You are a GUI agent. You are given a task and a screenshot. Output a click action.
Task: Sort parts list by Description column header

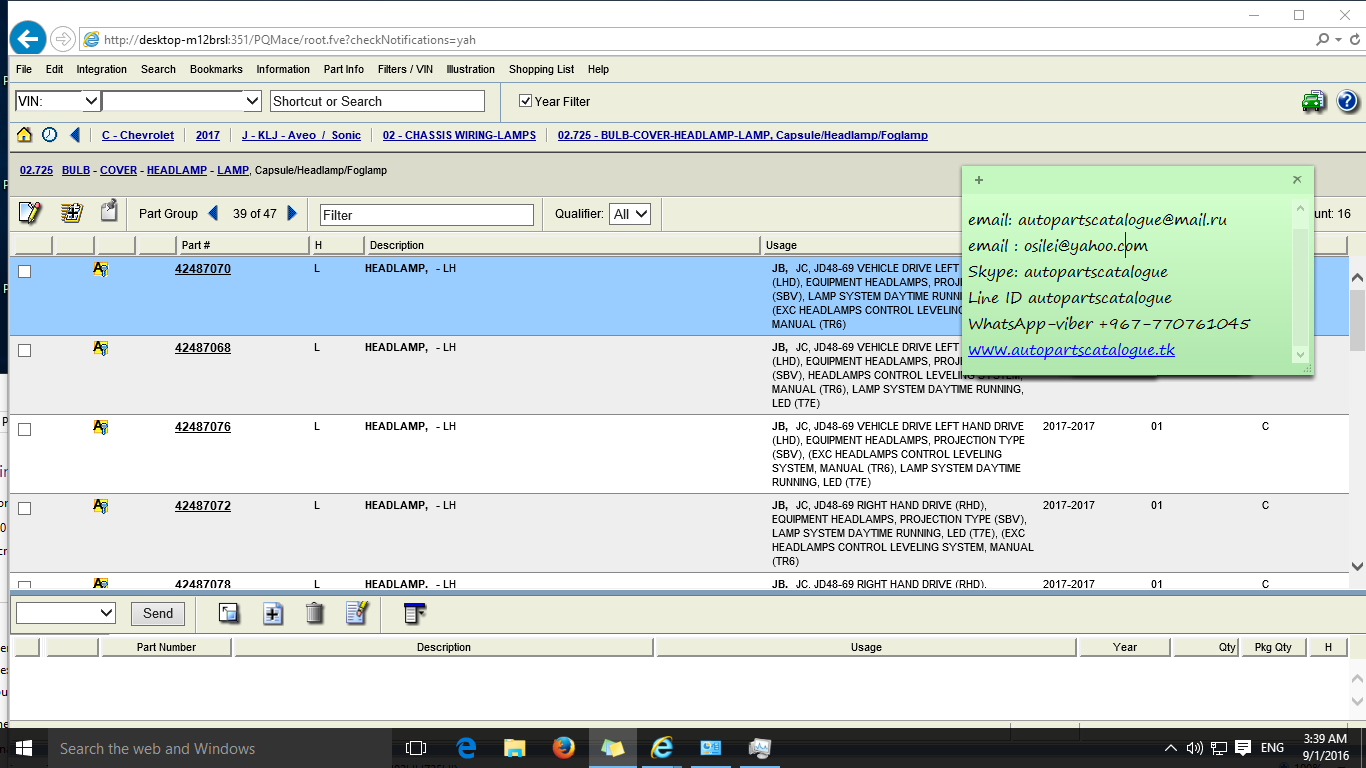click(560, 245)
